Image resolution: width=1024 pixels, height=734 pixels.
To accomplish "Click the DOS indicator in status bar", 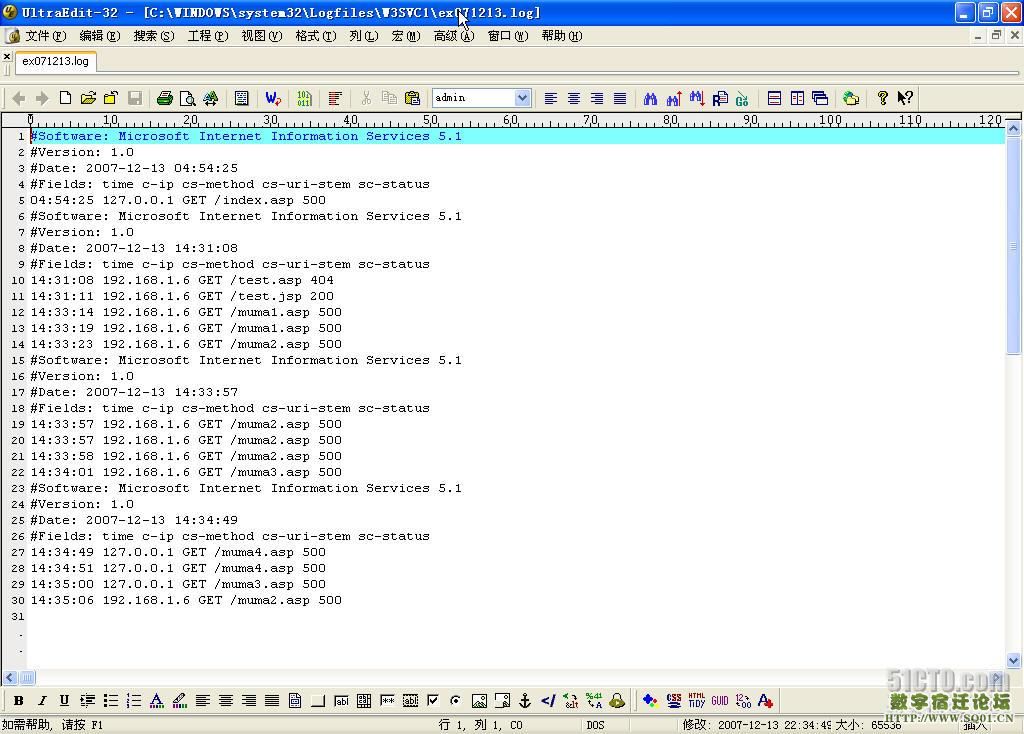I will point(596,725).
